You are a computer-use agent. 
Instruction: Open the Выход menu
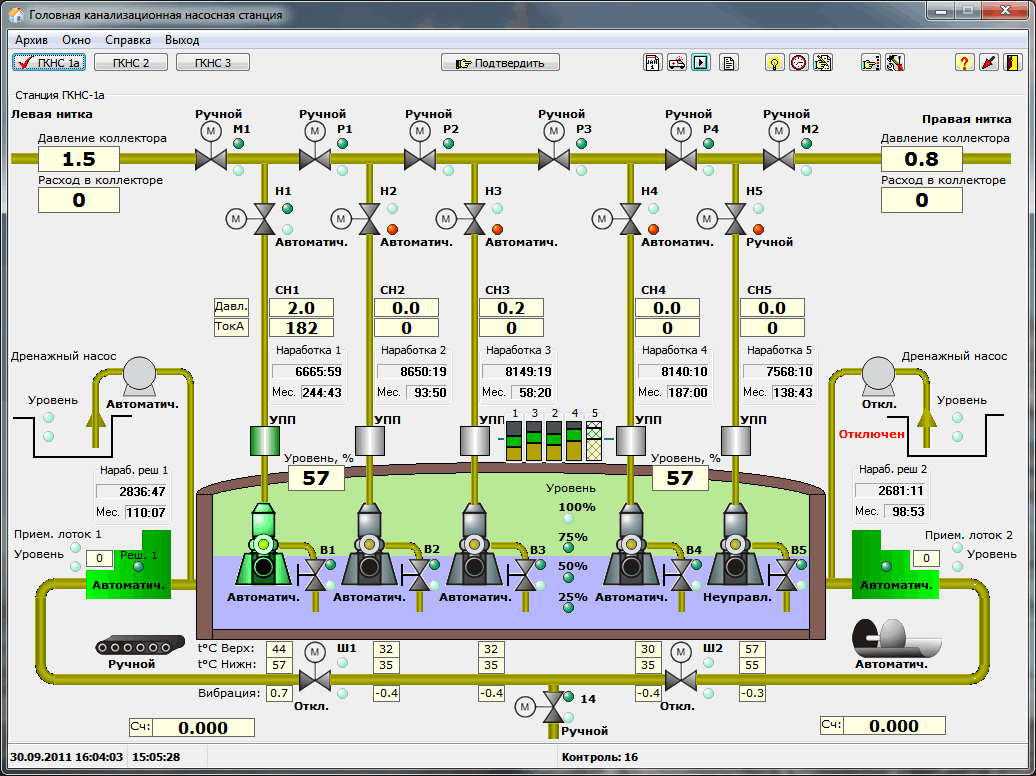[x=182, y=40]
